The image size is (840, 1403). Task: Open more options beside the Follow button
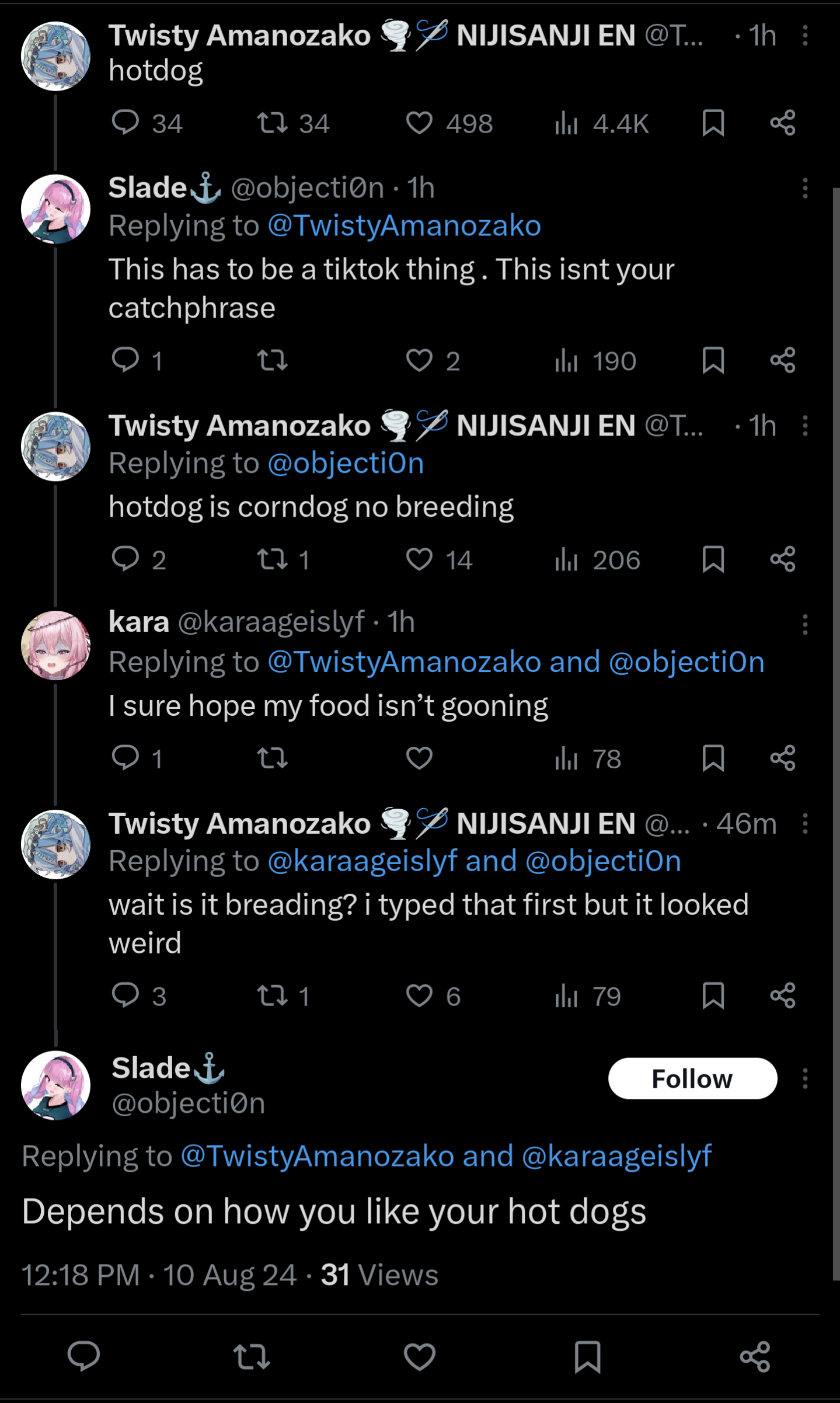pos(805,1078)
